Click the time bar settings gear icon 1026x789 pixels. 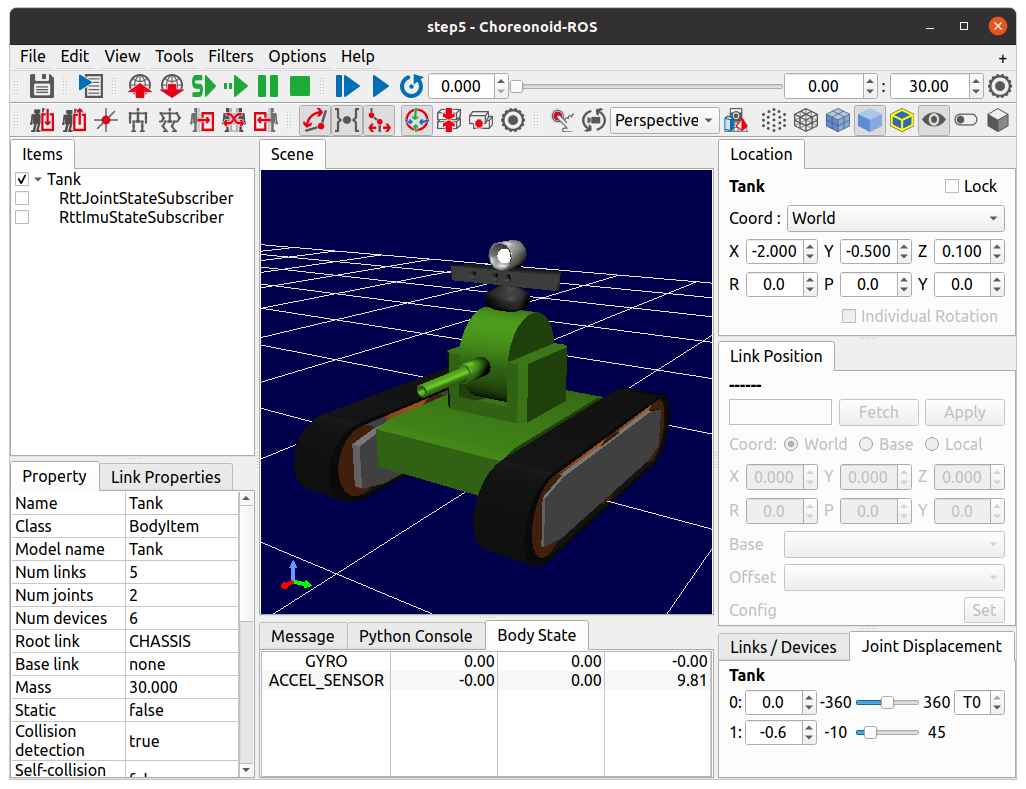[x=999, y=86]
